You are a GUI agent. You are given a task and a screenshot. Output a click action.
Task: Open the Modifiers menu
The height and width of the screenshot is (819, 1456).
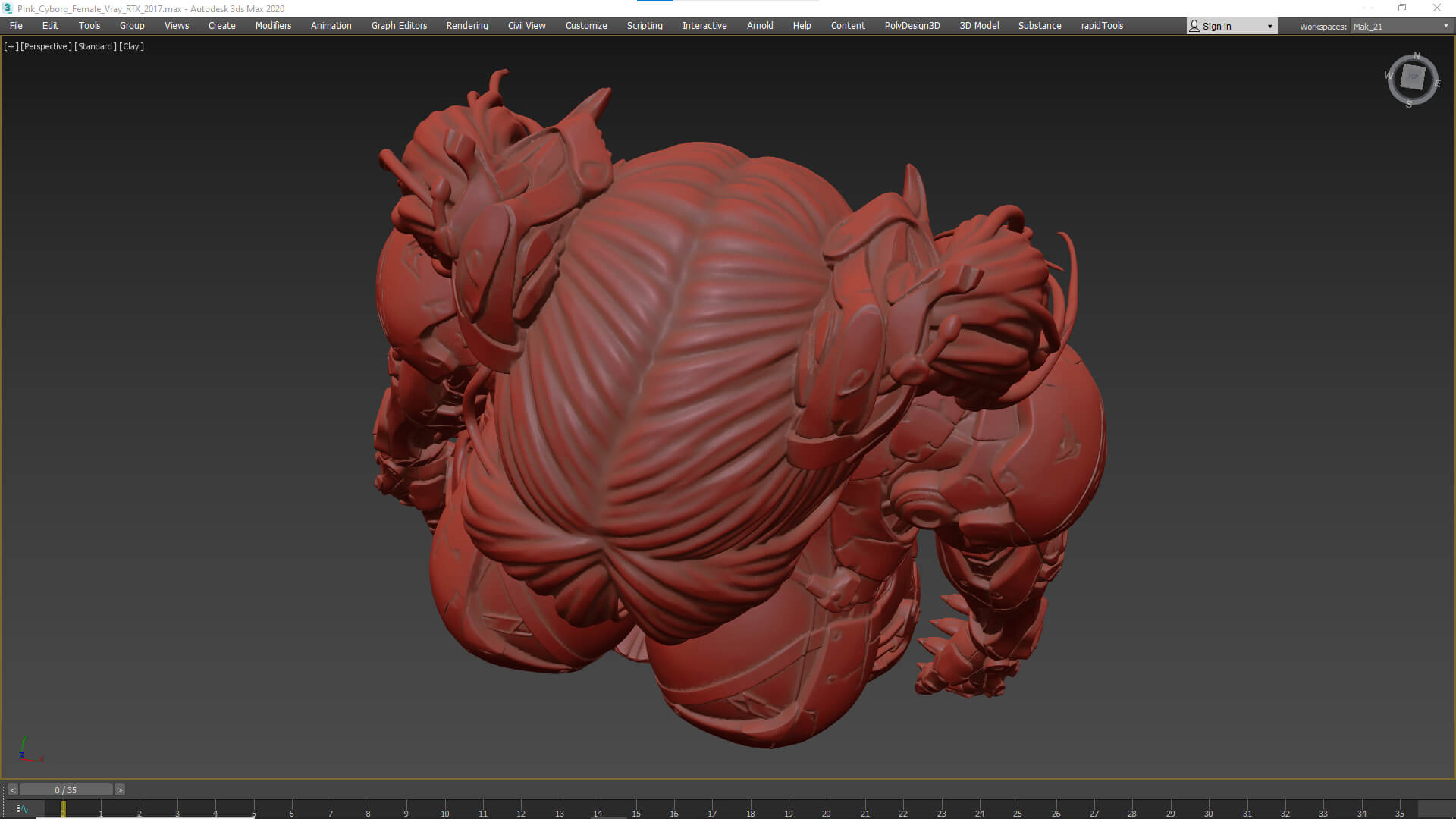pos(273,26)
